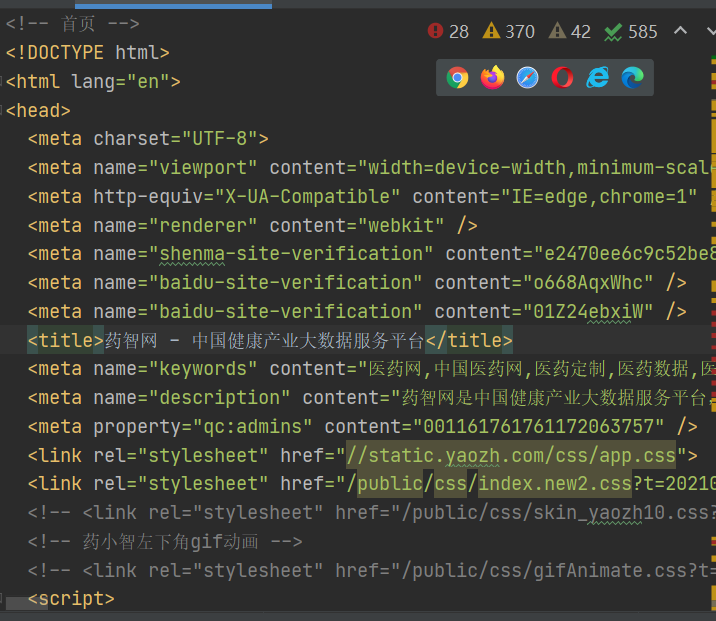Click the closing title tag
The image size is (716, 621).
click(469, 340)
